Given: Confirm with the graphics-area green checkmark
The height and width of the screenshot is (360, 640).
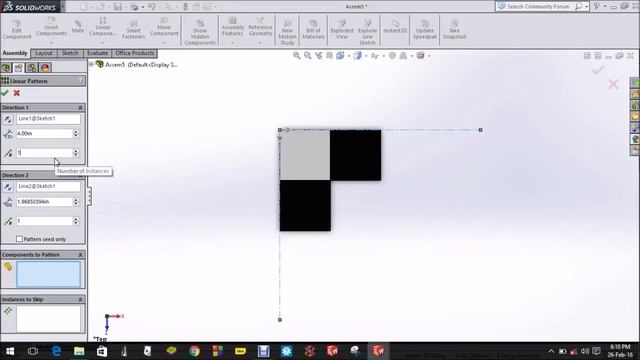Looking at the screenshot, I should click(598, 70).
